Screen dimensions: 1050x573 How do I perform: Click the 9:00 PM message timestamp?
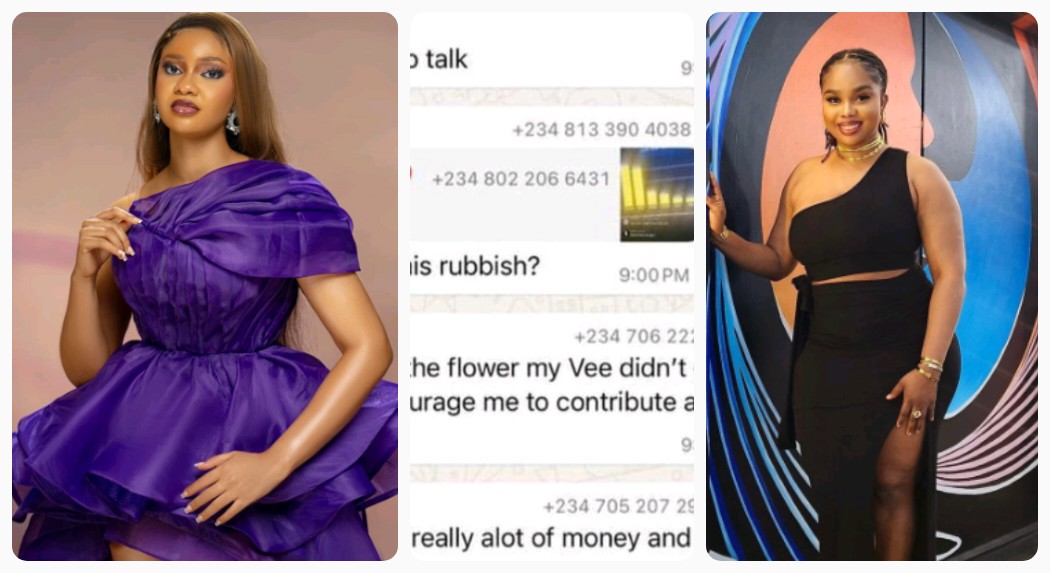pos(654,275)
